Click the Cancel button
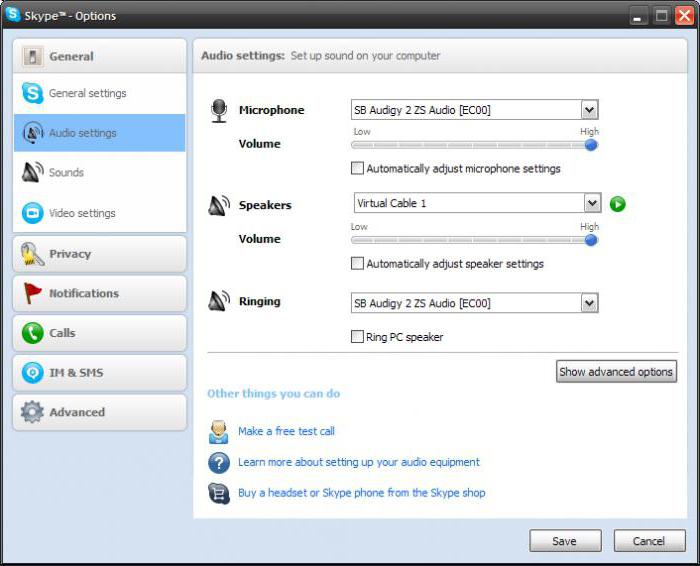The height and width of the screenshot is (566, 700). [x=649, y=541]
